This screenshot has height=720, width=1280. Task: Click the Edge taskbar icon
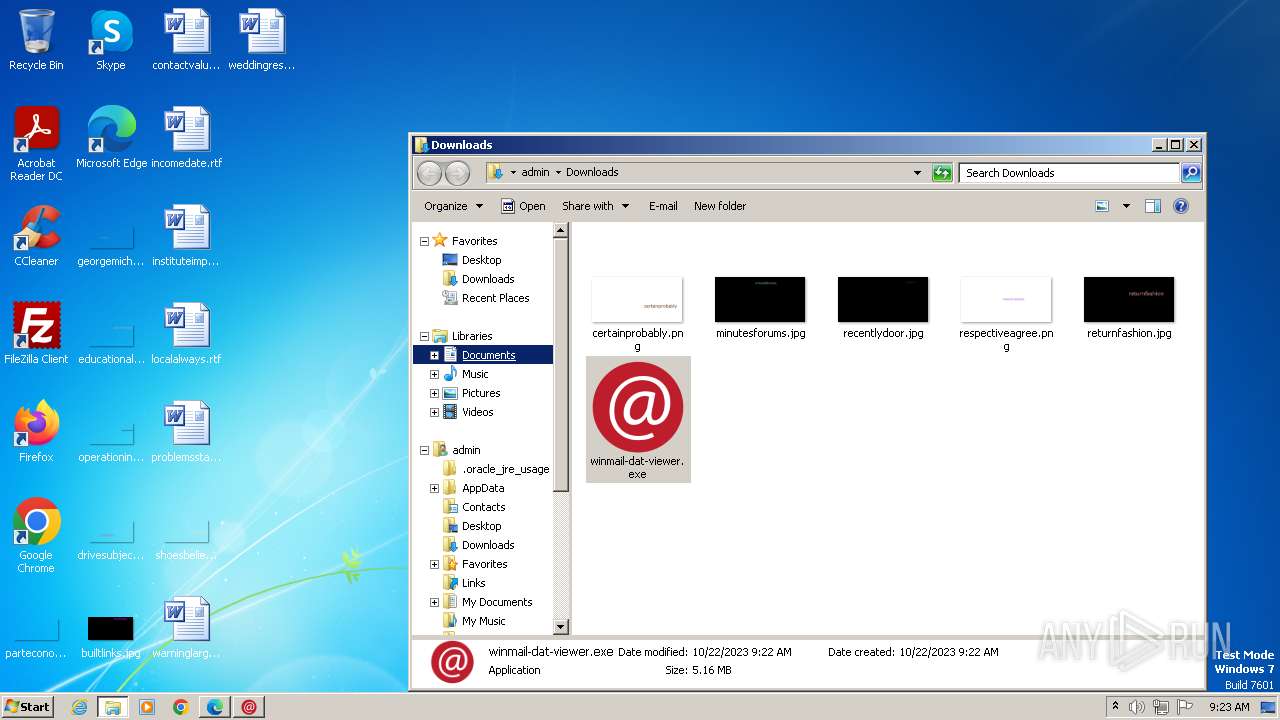click(x=215, y=707)
